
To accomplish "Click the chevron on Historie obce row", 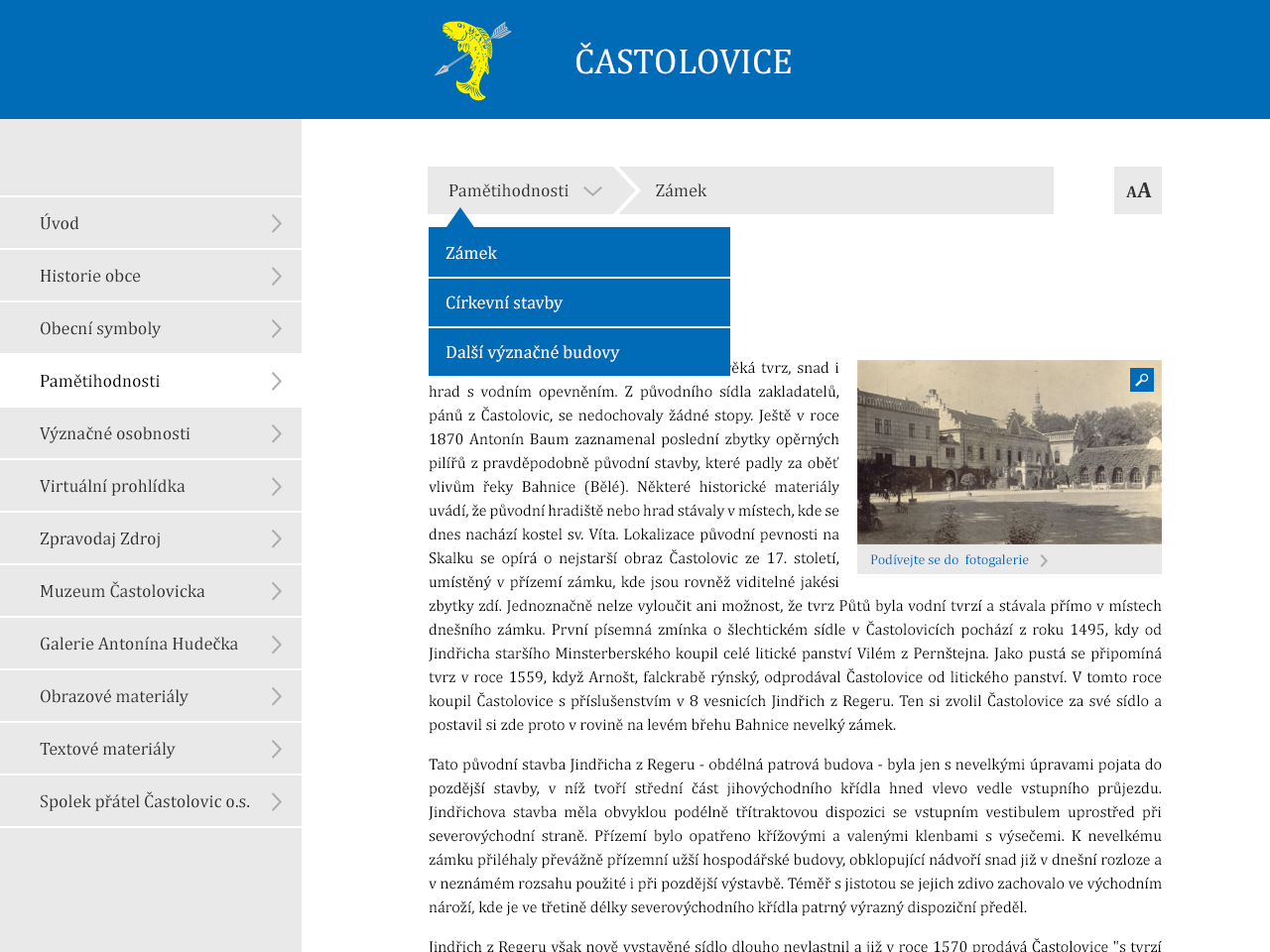I will click(277, 277).
